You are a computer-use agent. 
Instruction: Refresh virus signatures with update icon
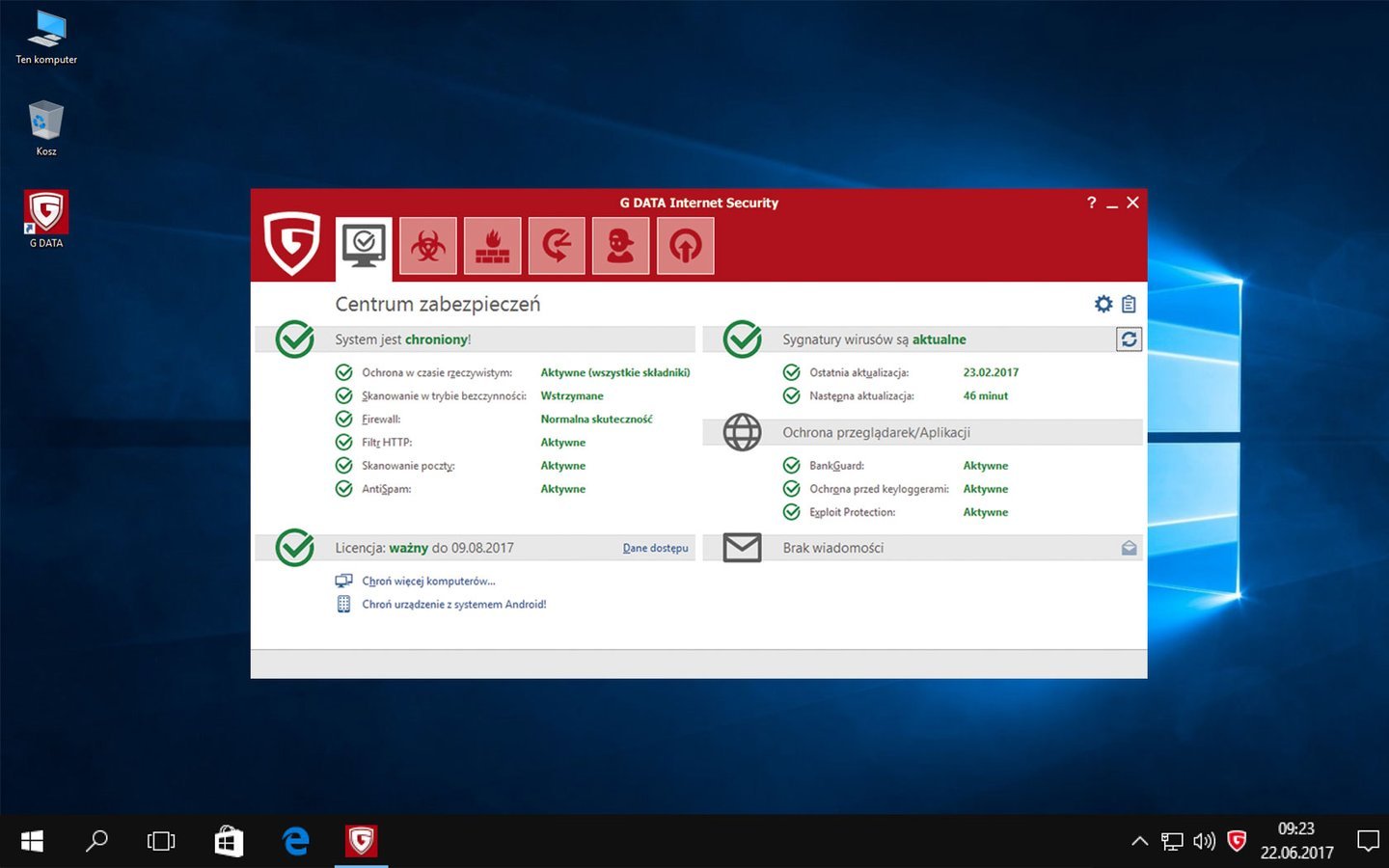point(1129,339)
